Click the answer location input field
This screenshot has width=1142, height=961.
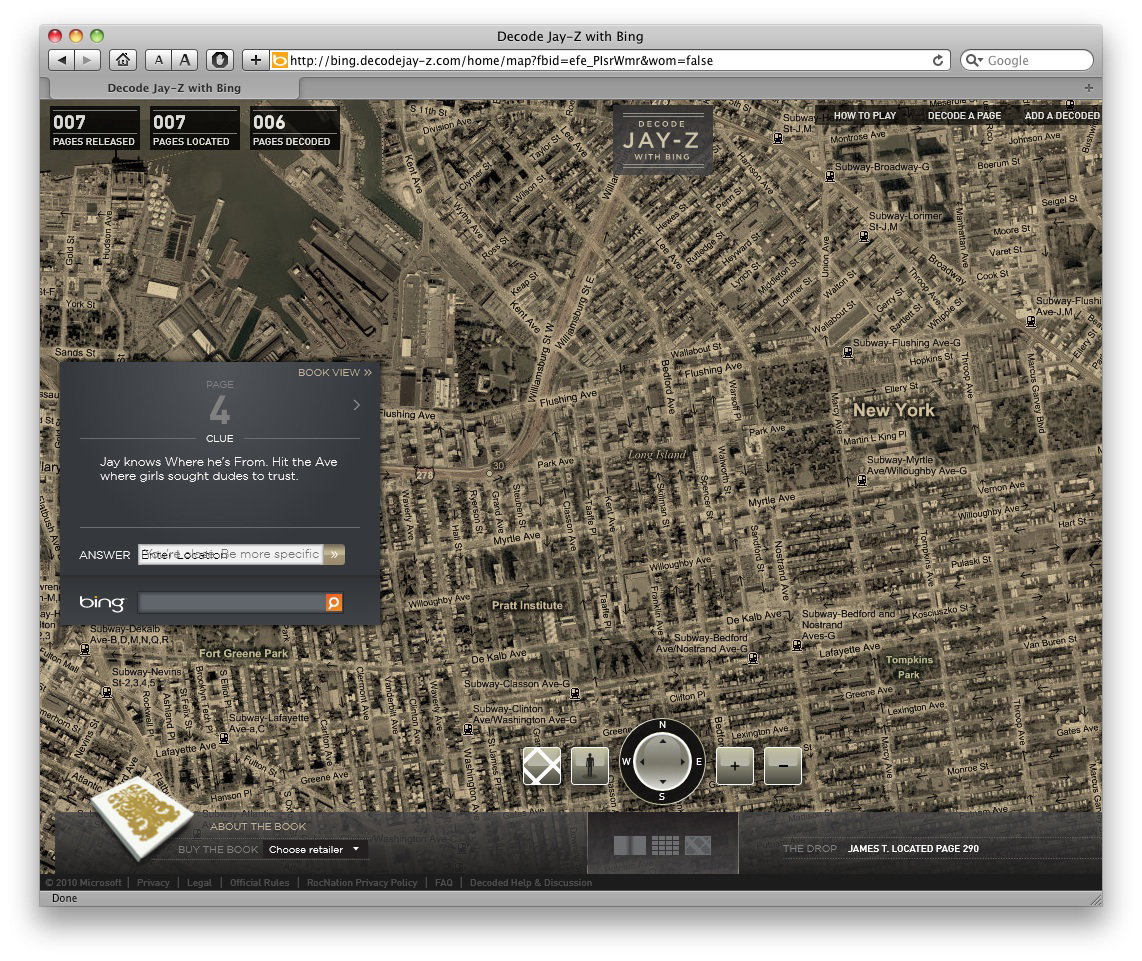[x=231, y=554]
